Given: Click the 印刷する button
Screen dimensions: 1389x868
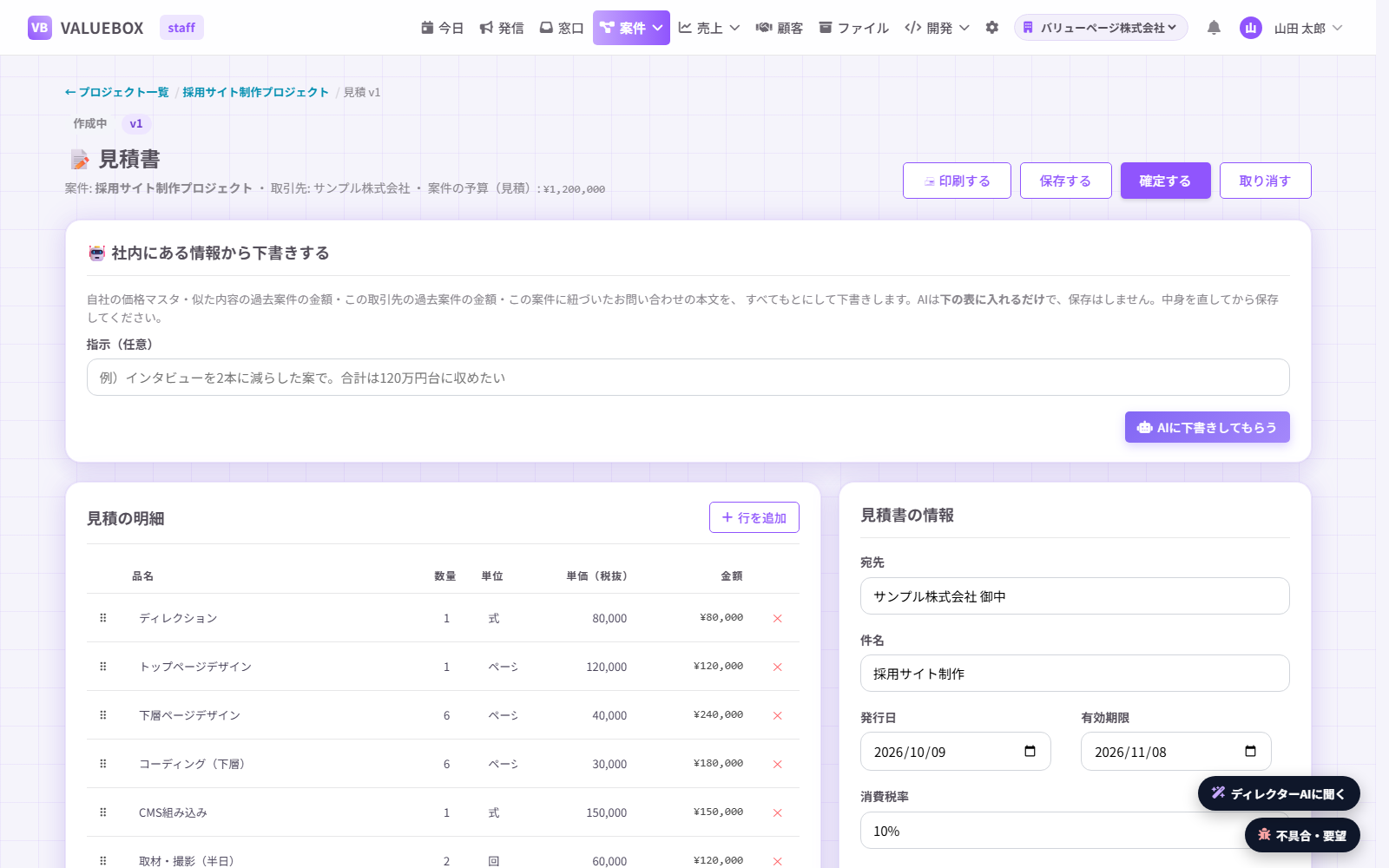Looking at the screenshot, I should point(957,181).
